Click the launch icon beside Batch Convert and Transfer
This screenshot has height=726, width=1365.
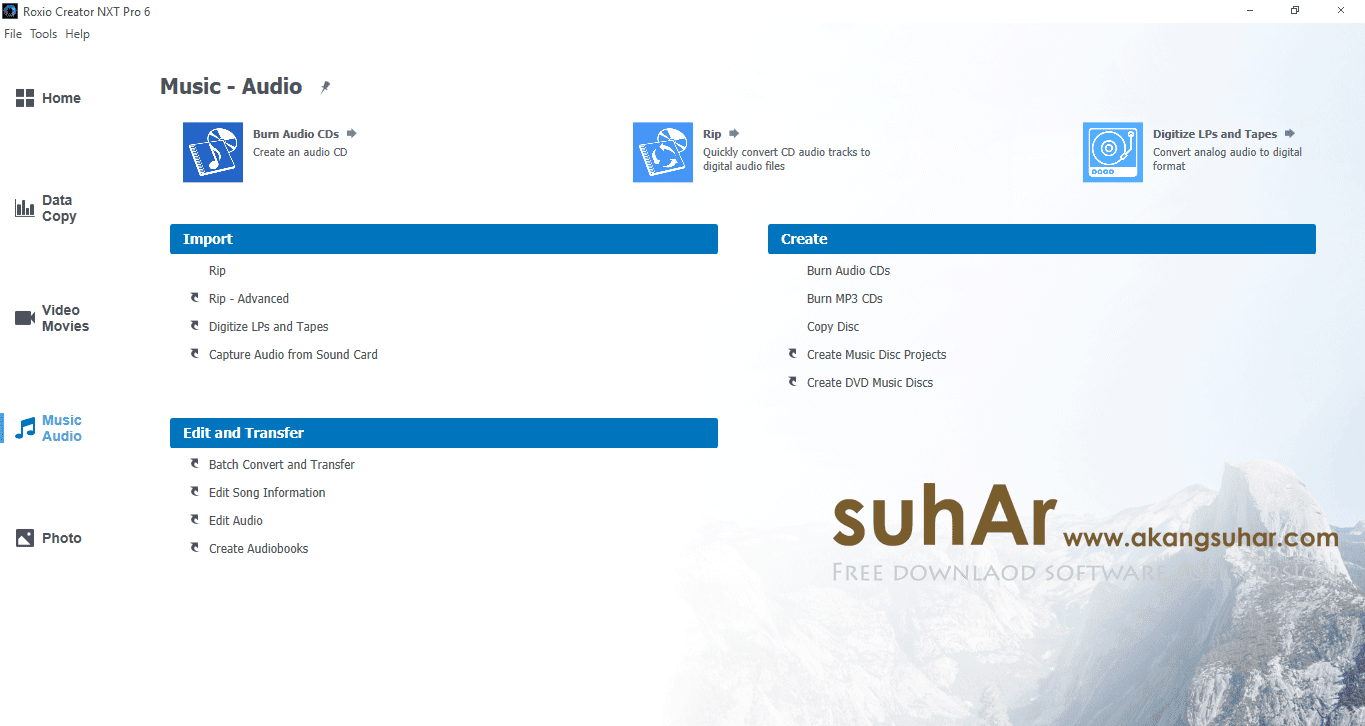click(x=195, y=464)
